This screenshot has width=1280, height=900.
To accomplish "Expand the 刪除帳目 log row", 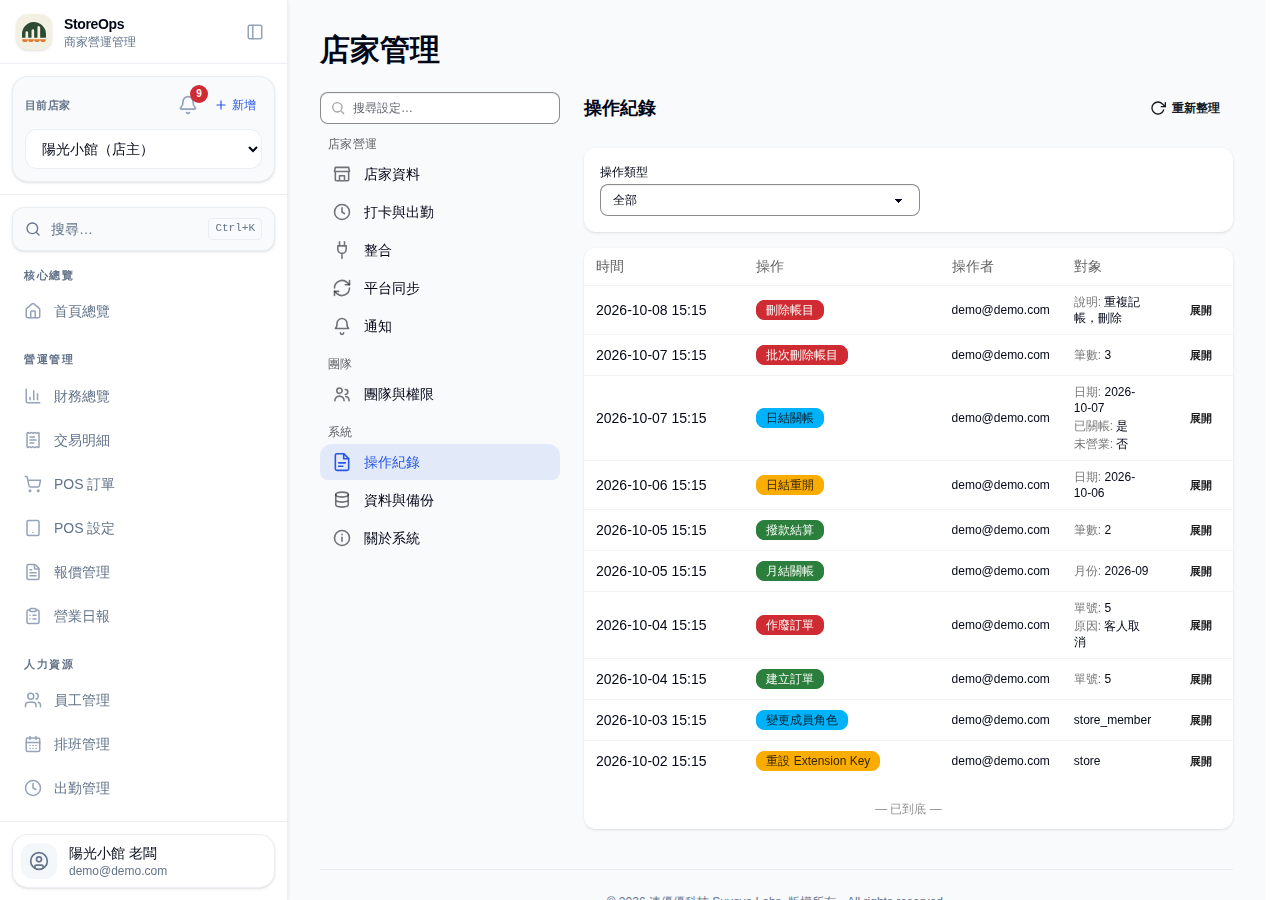I will tap(1200, 310).
